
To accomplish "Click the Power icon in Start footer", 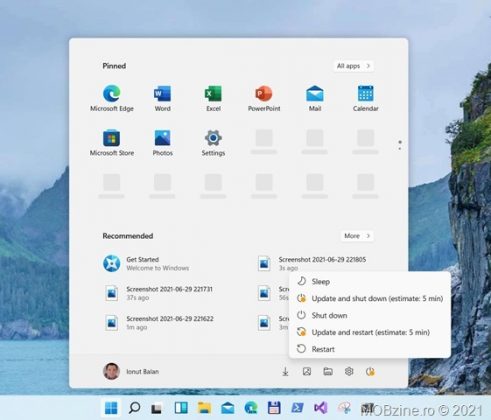I will tap(370, 371).
